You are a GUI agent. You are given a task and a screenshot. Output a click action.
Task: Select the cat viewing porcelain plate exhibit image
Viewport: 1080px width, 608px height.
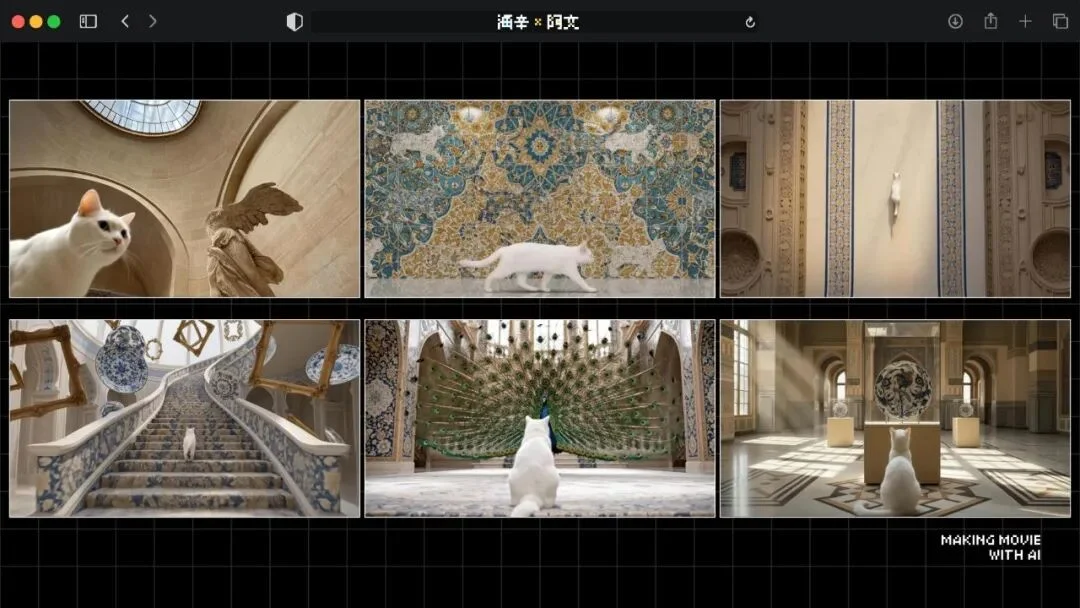(x=895, y=418)
